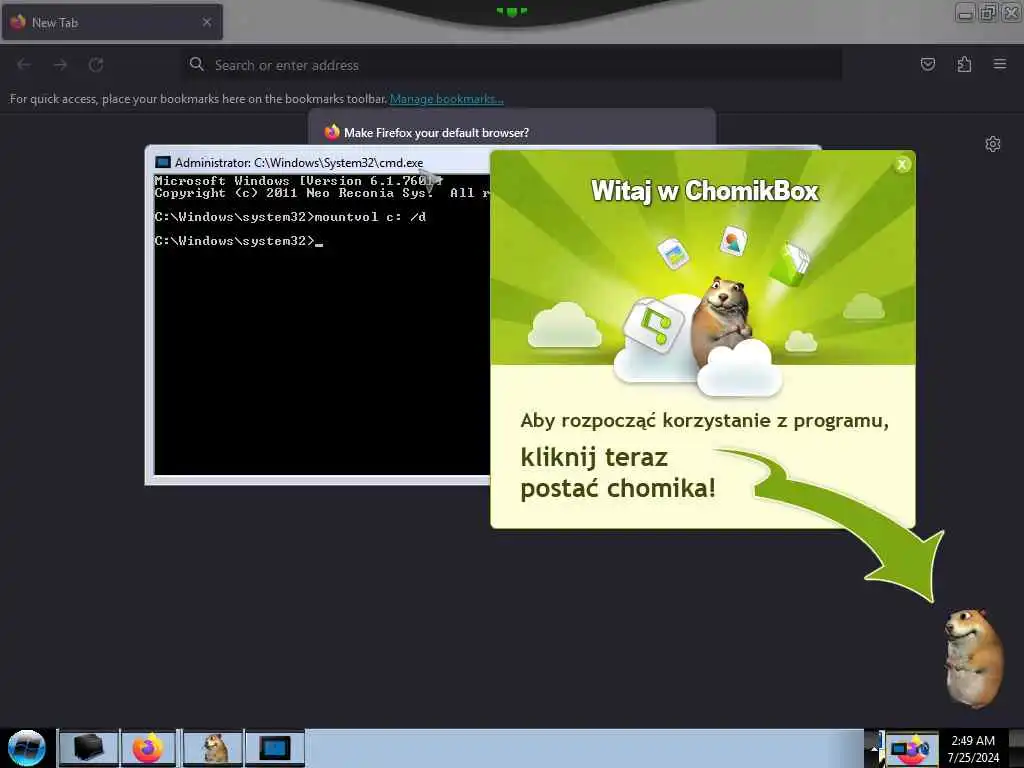The height and width of the screenshot is (768, 1024).
Task: Click the ChomikBox hamster character on desktop
Action: click(x=974, y=658)
